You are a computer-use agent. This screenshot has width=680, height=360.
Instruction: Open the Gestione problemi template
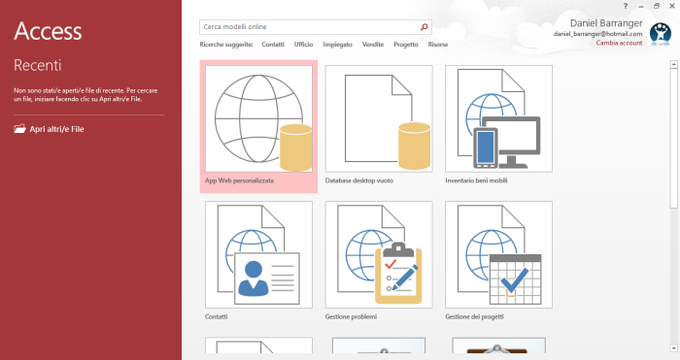click(x=379, y=255)
